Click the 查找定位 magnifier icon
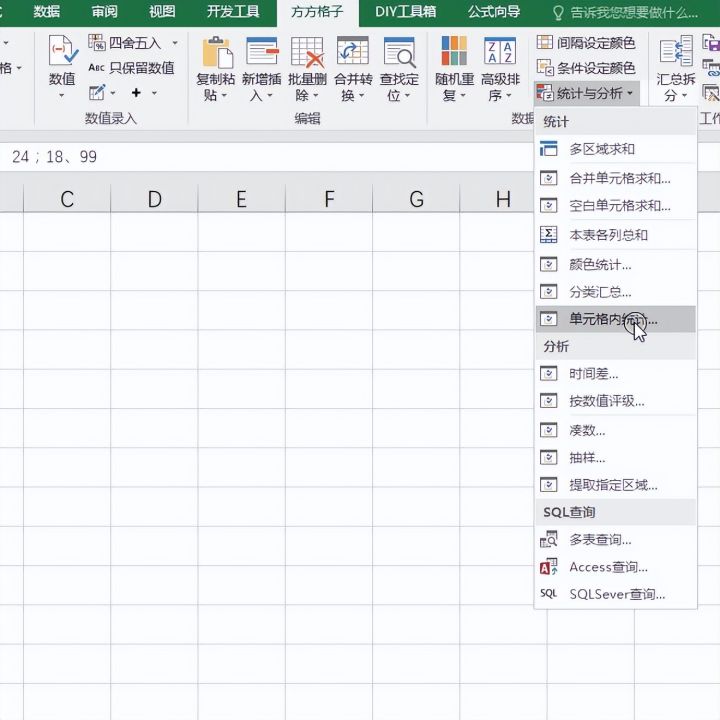This screenshot has height=720, width=720. (x=399, y=52)
